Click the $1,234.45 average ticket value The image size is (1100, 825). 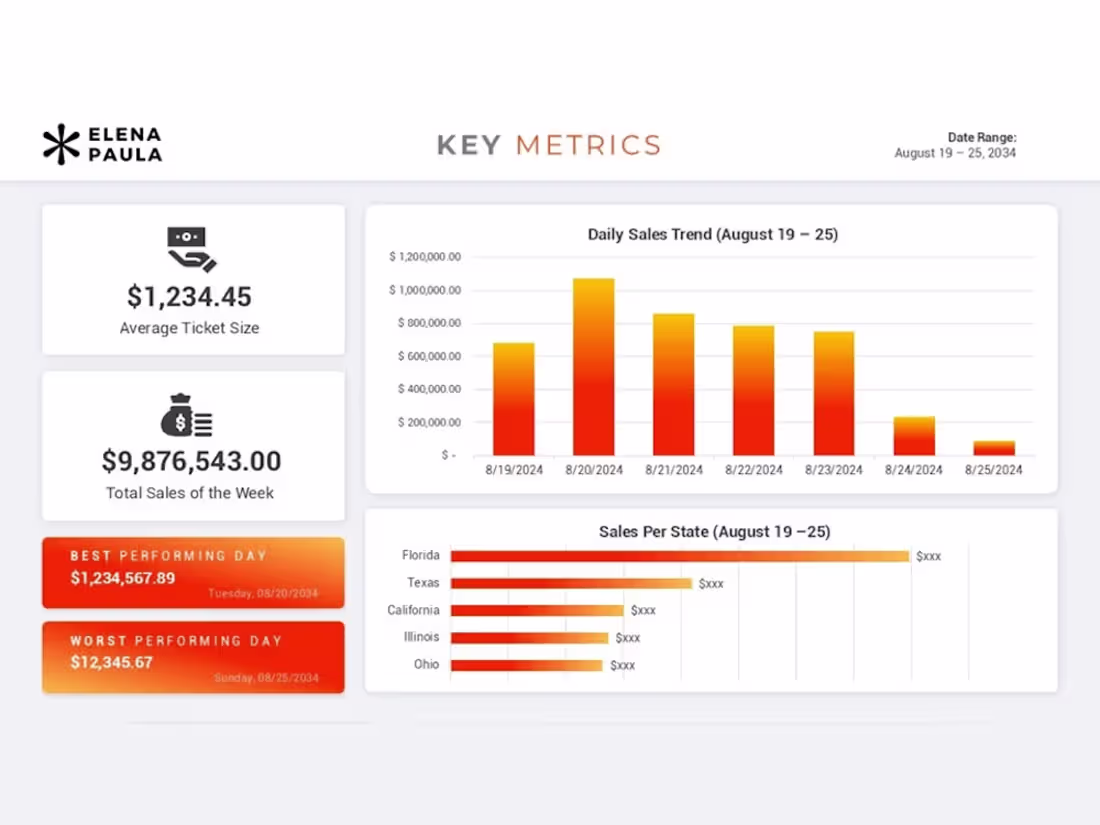(189, 297)
